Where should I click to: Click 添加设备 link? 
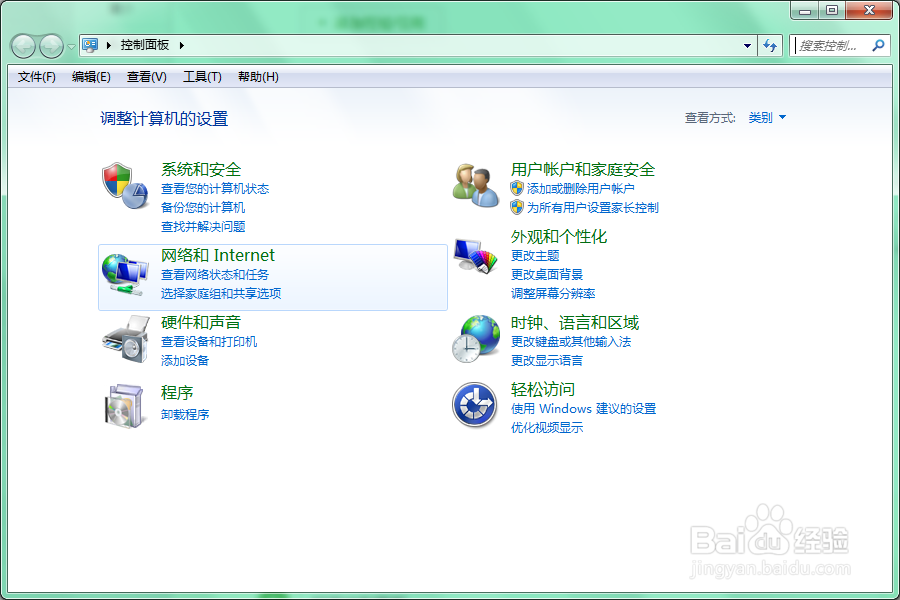185,361
